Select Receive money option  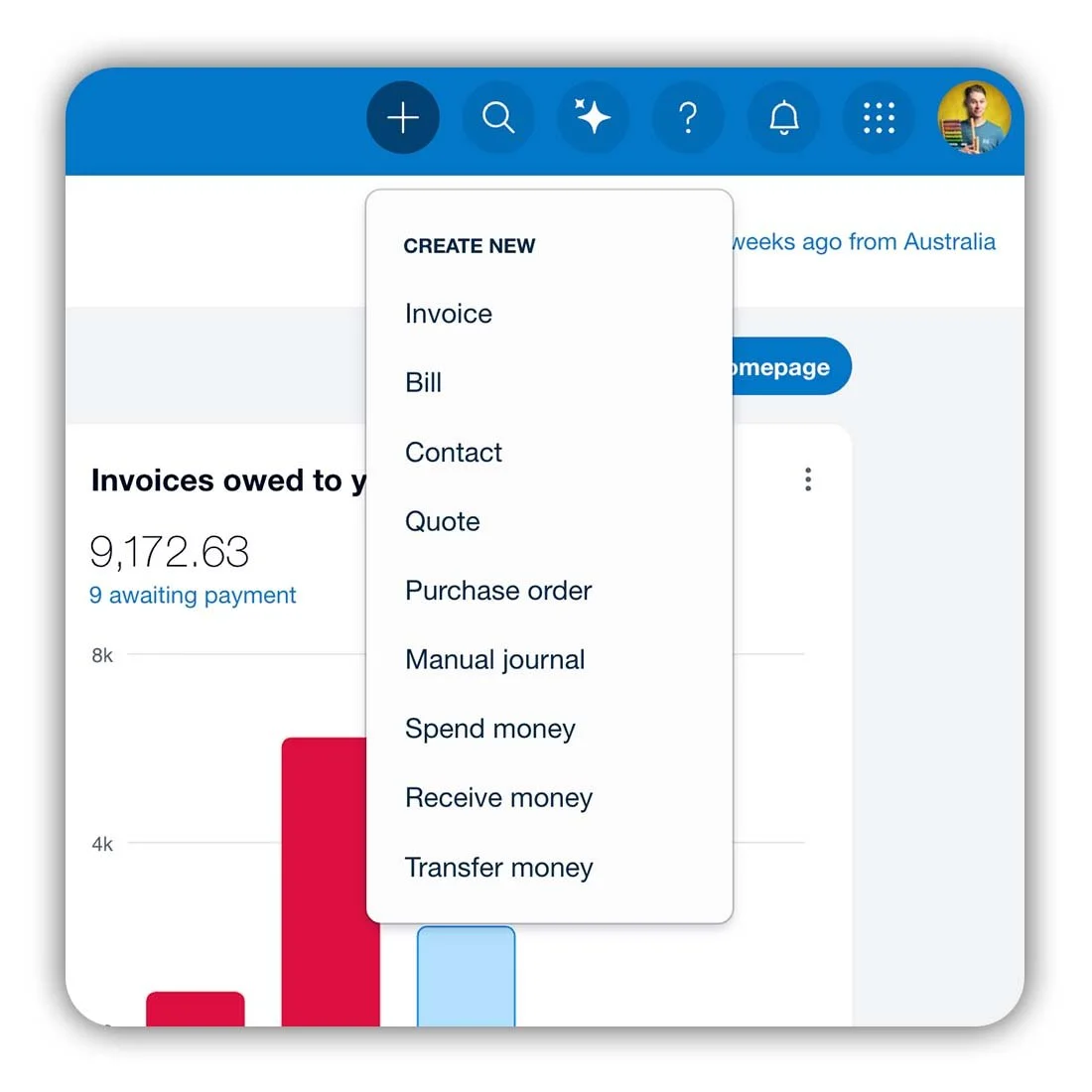tap(498, 797)
